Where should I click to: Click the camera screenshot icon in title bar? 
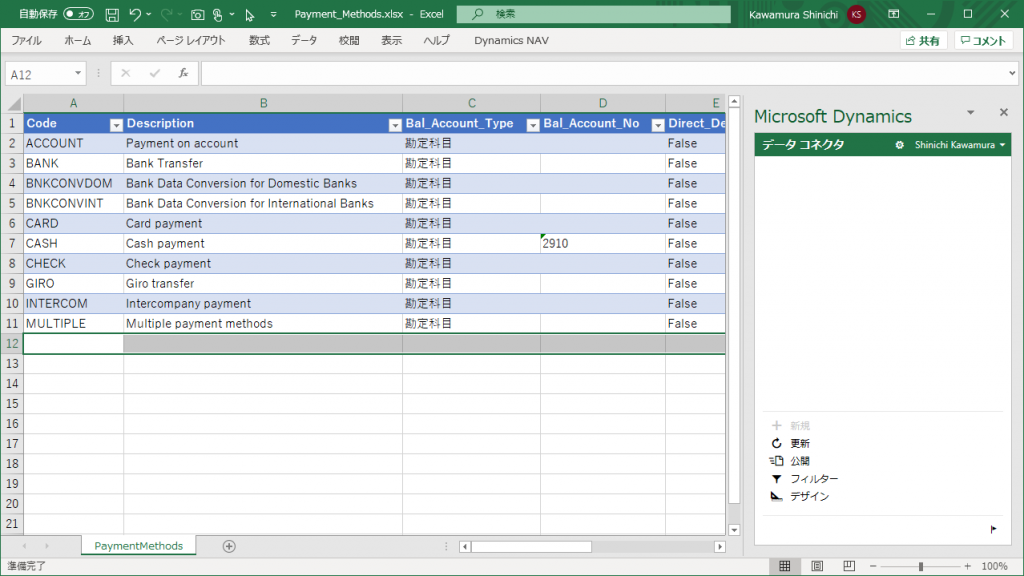tap(197, 14)
